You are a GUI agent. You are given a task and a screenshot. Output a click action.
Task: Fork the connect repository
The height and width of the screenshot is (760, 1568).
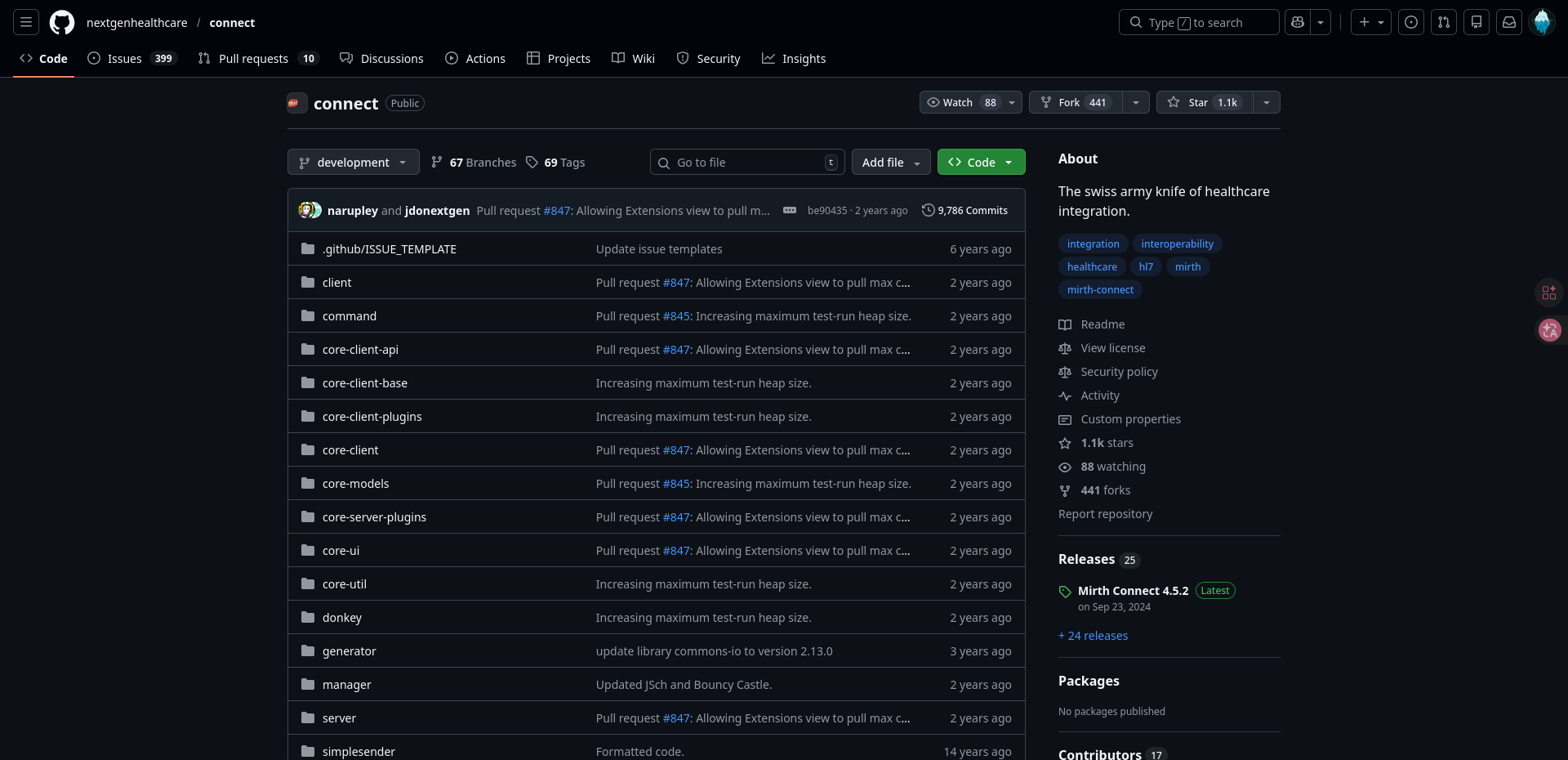1076,102
